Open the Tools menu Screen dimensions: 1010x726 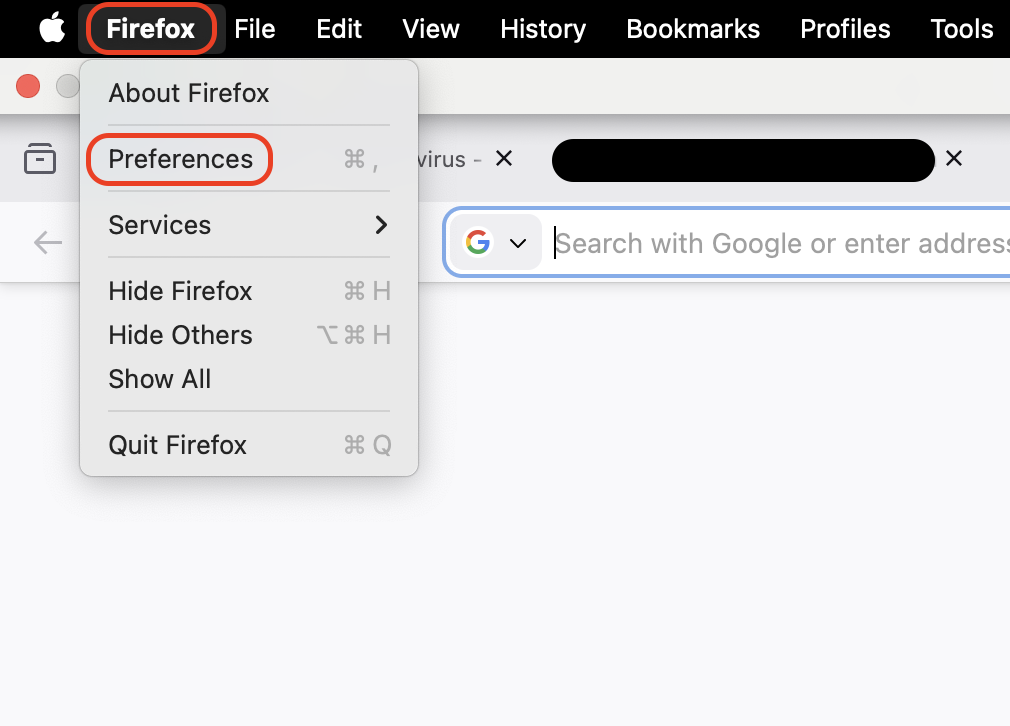point(960,28)
